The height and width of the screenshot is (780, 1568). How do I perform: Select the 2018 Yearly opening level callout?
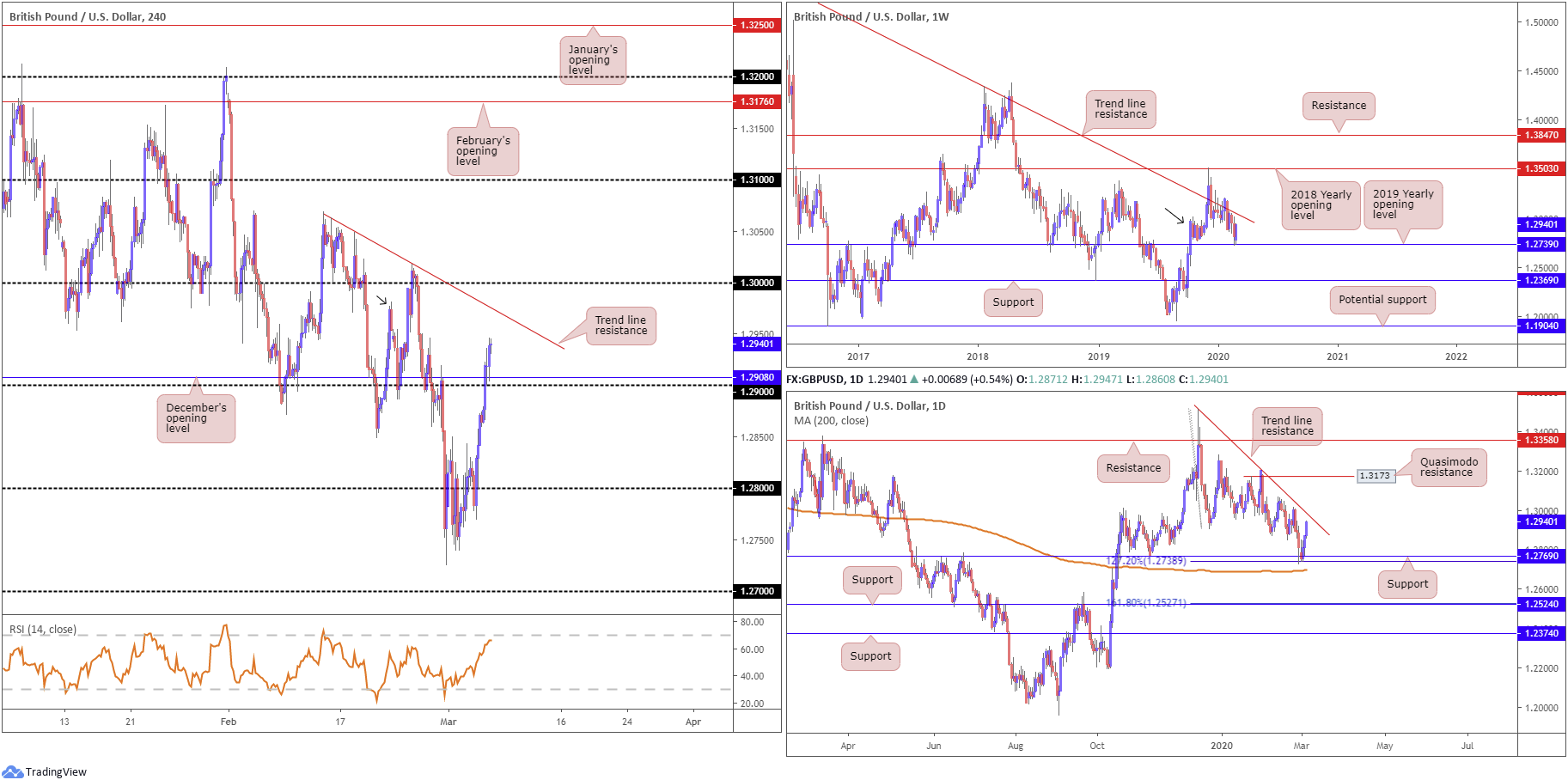(1321, 205)
